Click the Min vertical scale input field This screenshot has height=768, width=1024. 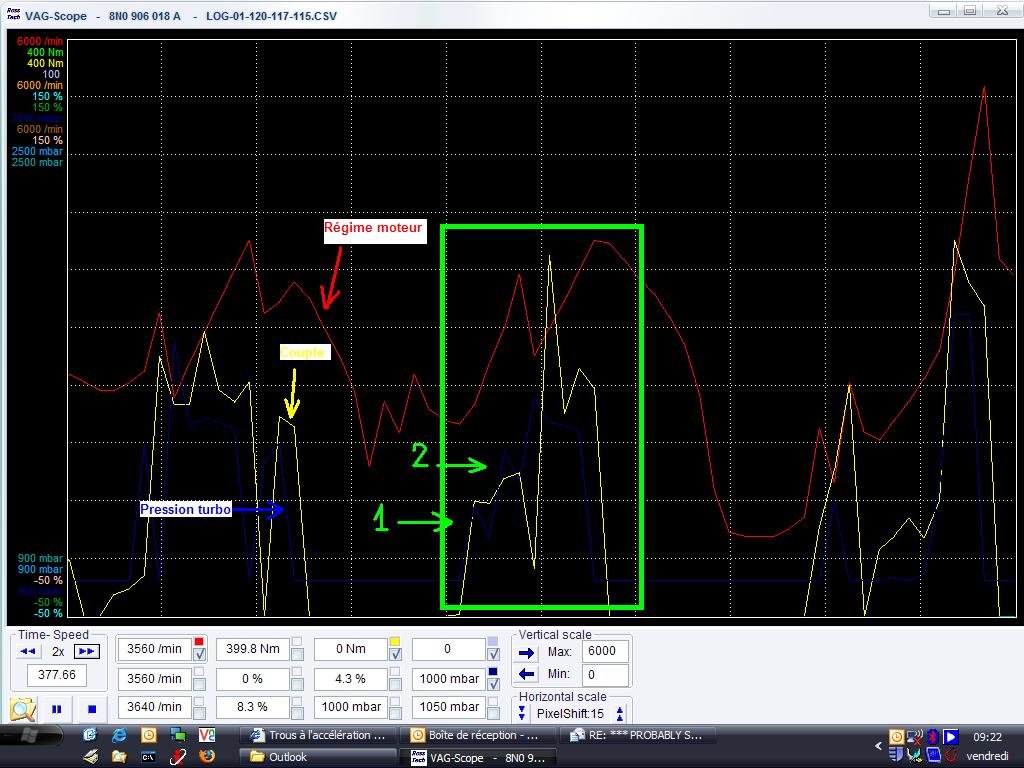point(606,675)
